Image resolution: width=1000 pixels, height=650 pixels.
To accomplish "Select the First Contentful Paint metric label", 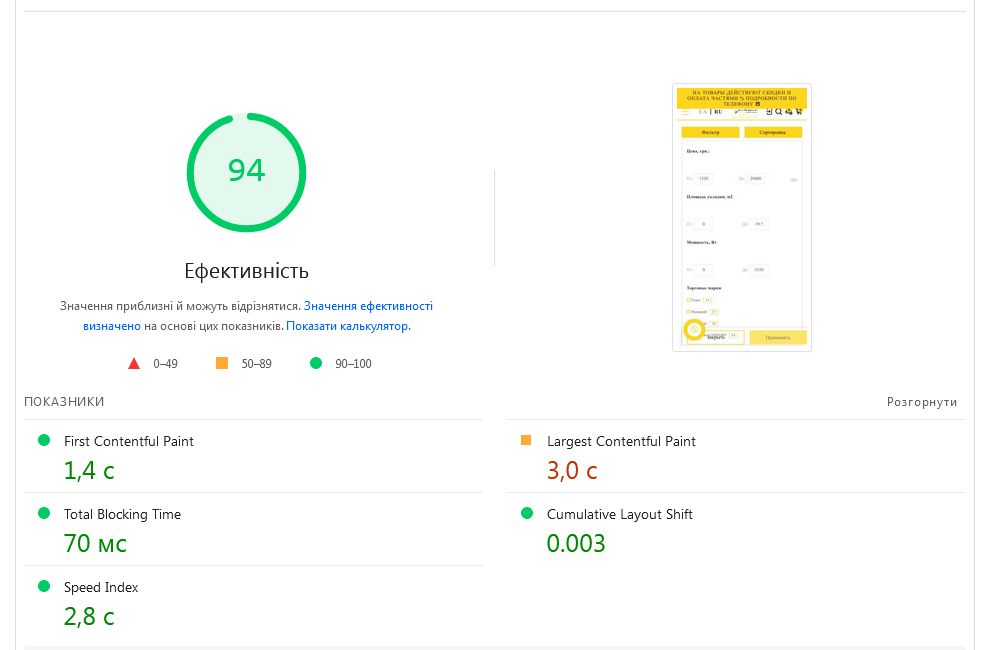I will (129, 441).
